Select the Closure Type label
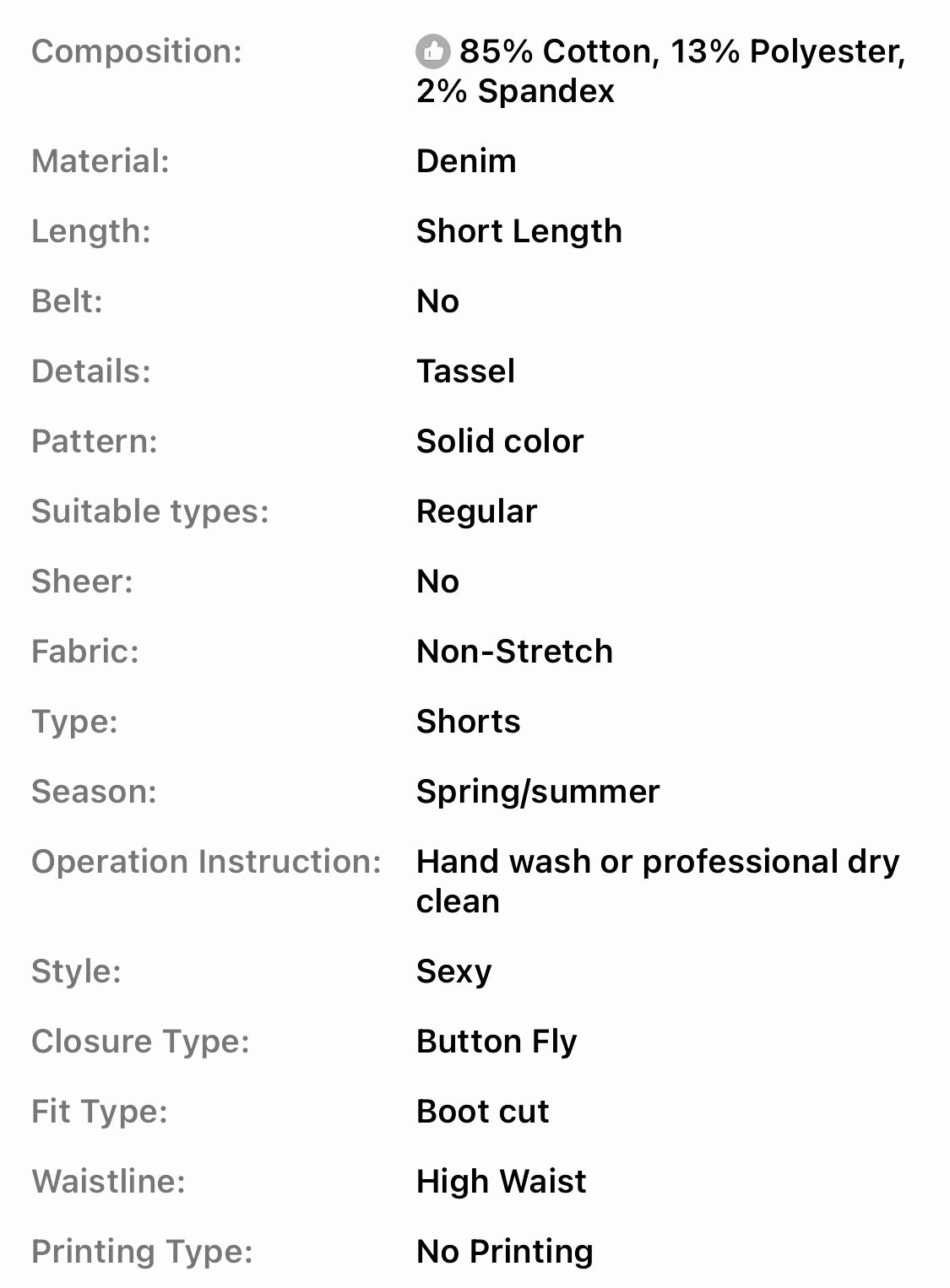 (140, 1041)
